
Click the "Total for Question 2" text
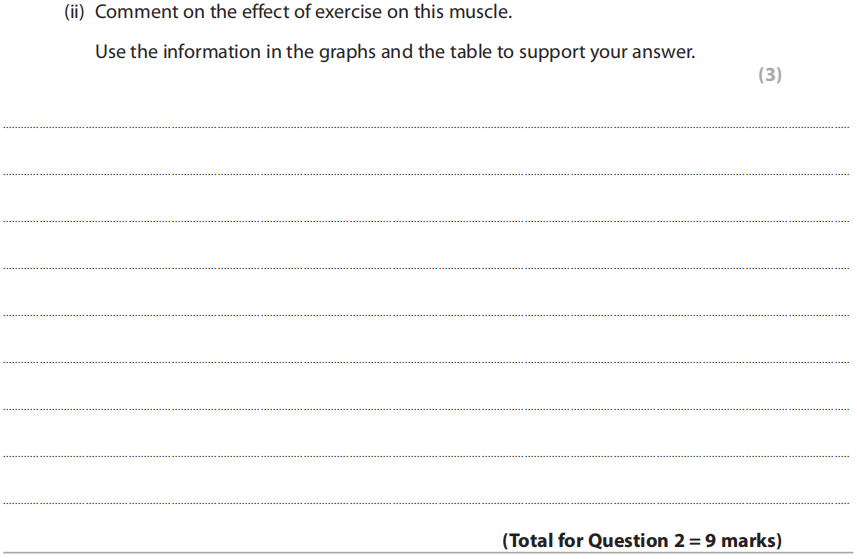[x=587, y=541]
